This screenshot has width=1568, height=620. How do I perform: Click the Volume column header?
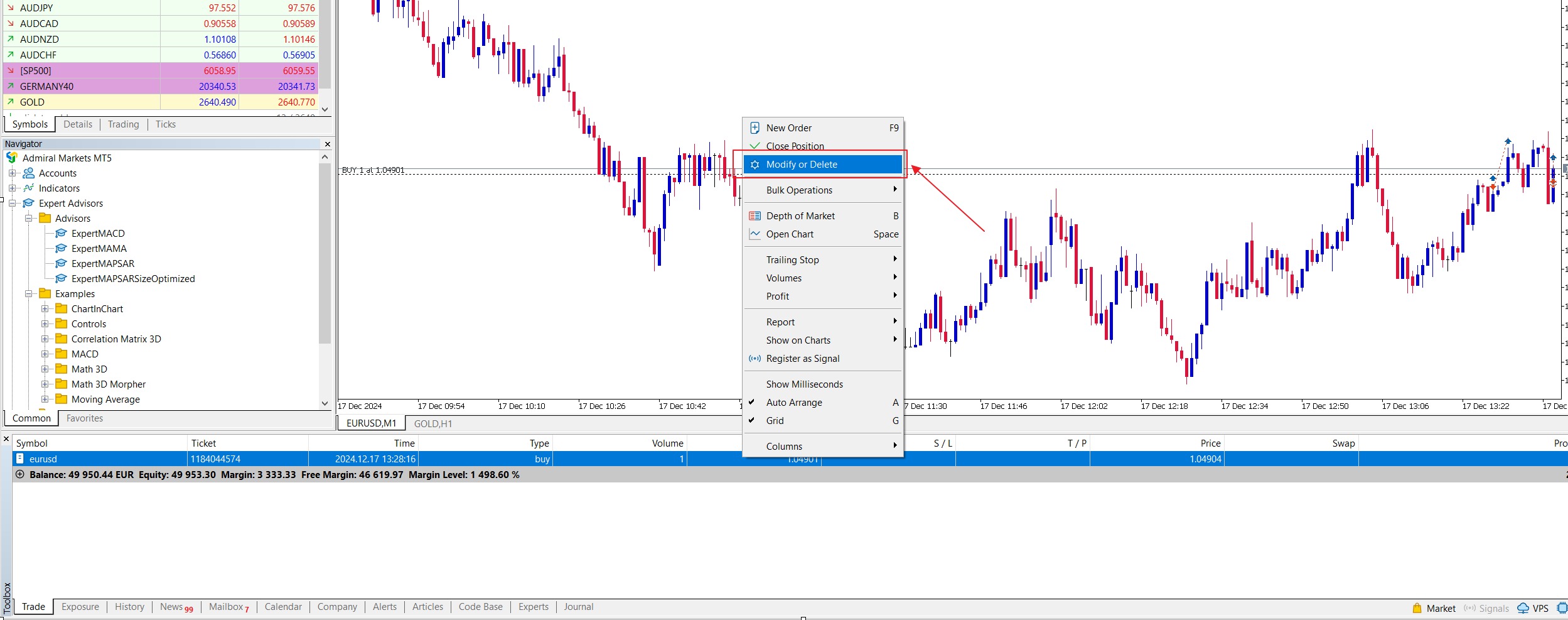pos(620,443)
